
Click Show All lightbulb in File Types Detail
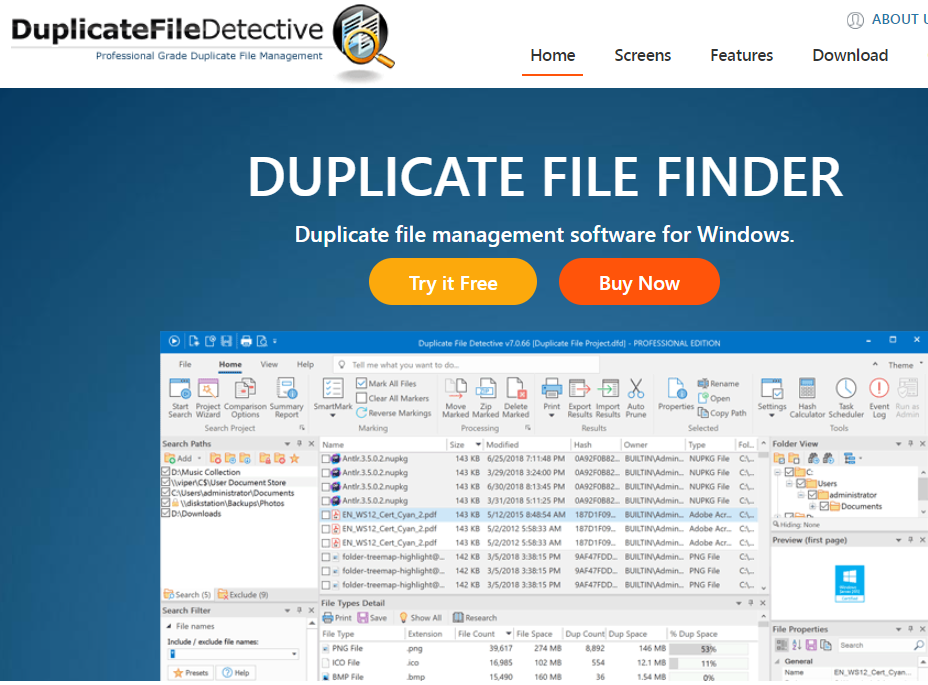(x=420, y=618)
